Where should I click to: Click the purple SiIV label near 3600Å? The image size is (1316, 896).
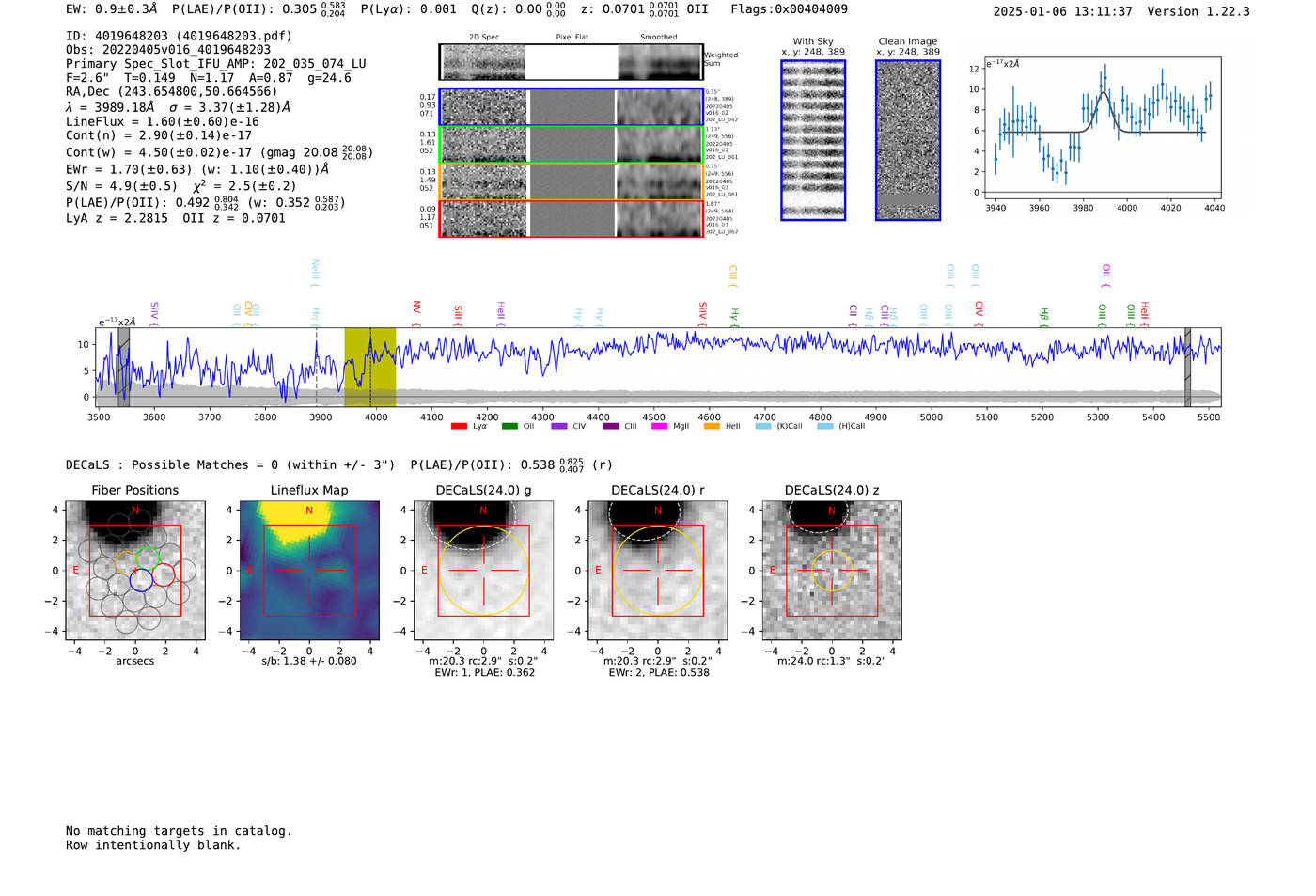pos(154,313)
